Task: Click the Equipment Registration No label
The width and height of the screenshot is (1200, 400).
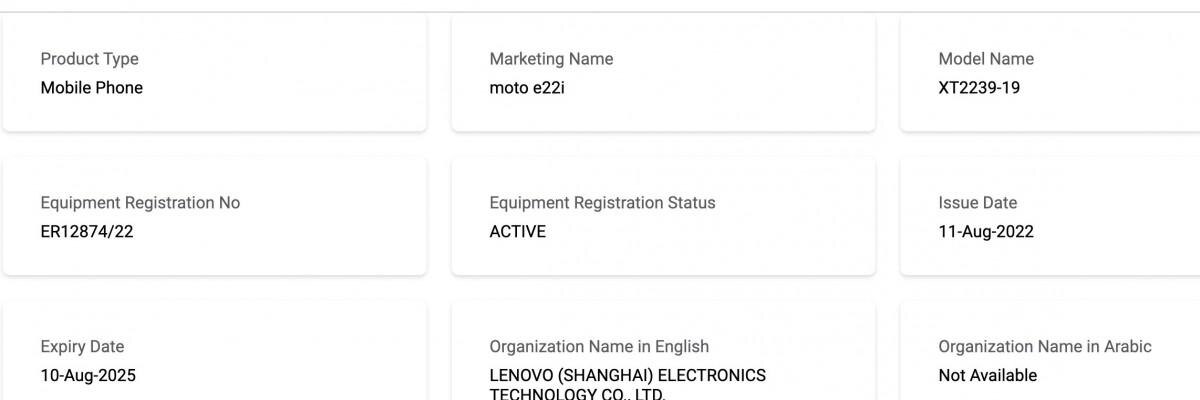Action: (140, 203)
